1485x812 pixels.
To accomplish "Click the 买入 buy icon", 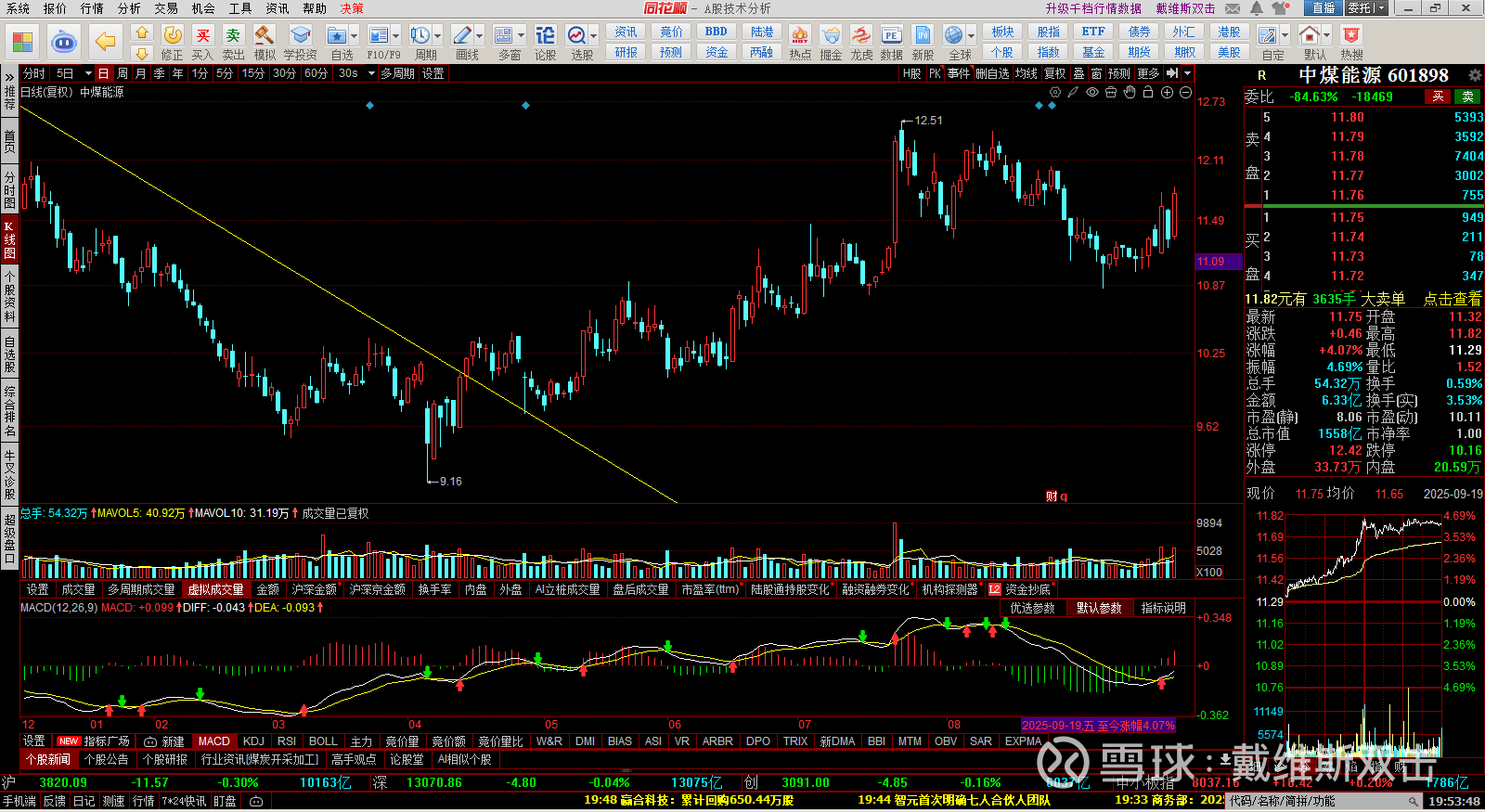I will click(x=202, y=36).
